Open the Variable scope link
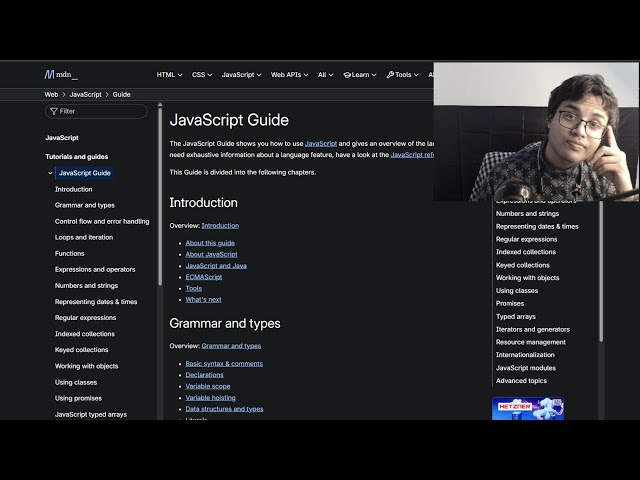 [208, 386]
